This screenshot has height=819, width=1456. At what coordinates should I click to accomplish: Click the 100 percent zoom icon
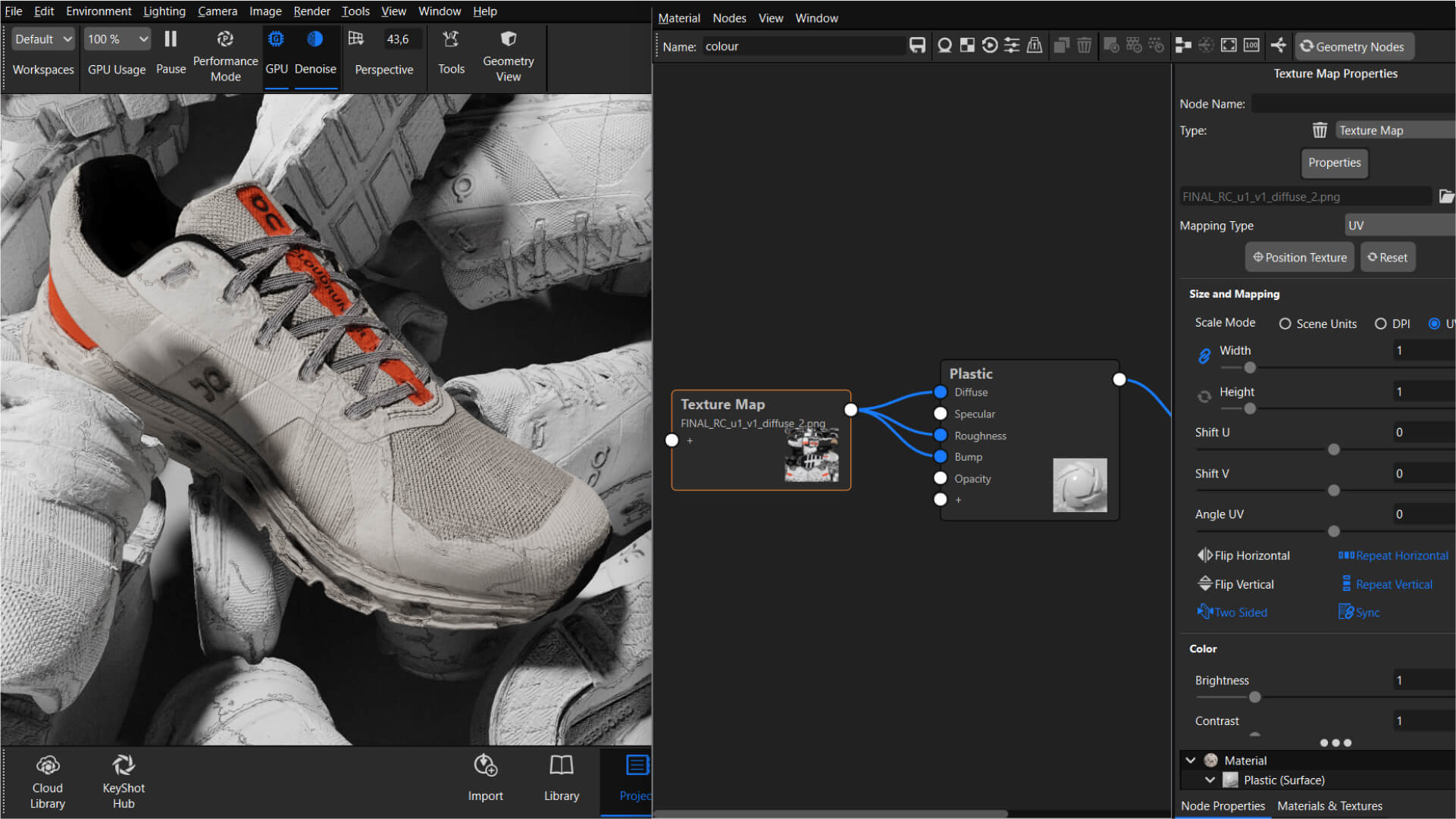pos(1251,45)
